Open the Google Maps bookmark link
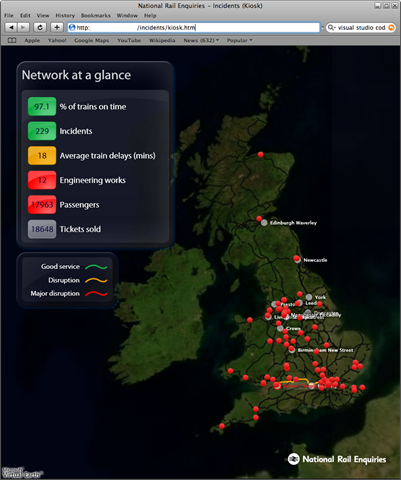The height and width of the screenshot is (480, 401). (x=92, y=40)
